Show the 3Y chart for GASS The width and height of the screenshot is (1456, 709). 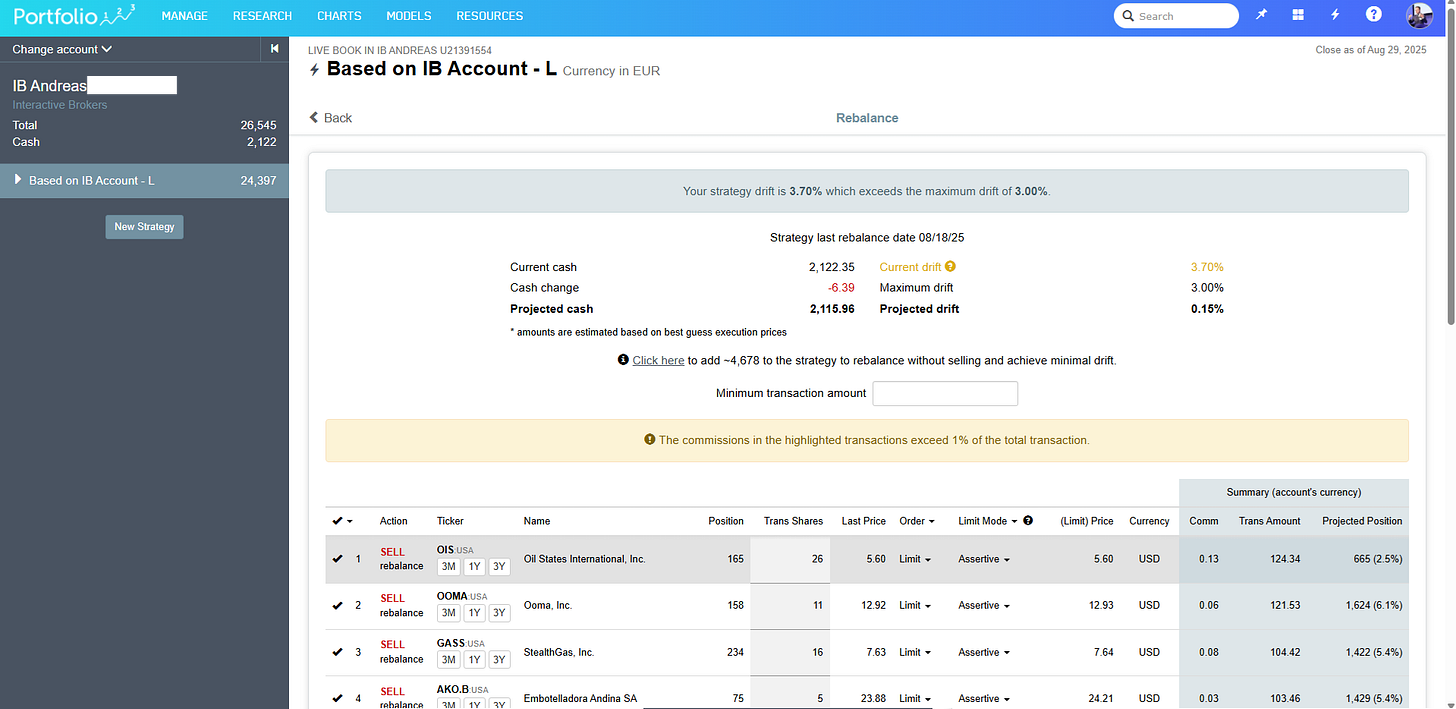(499, 660)
